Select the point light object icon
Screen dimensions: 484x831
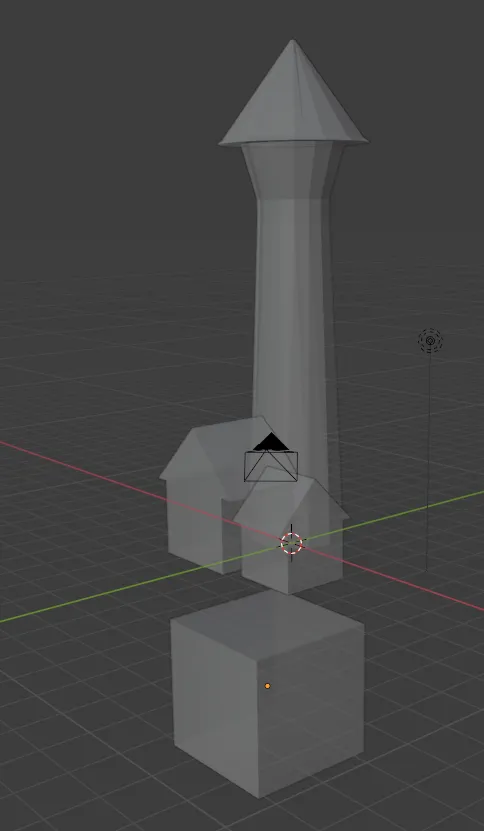click(430, 341)
